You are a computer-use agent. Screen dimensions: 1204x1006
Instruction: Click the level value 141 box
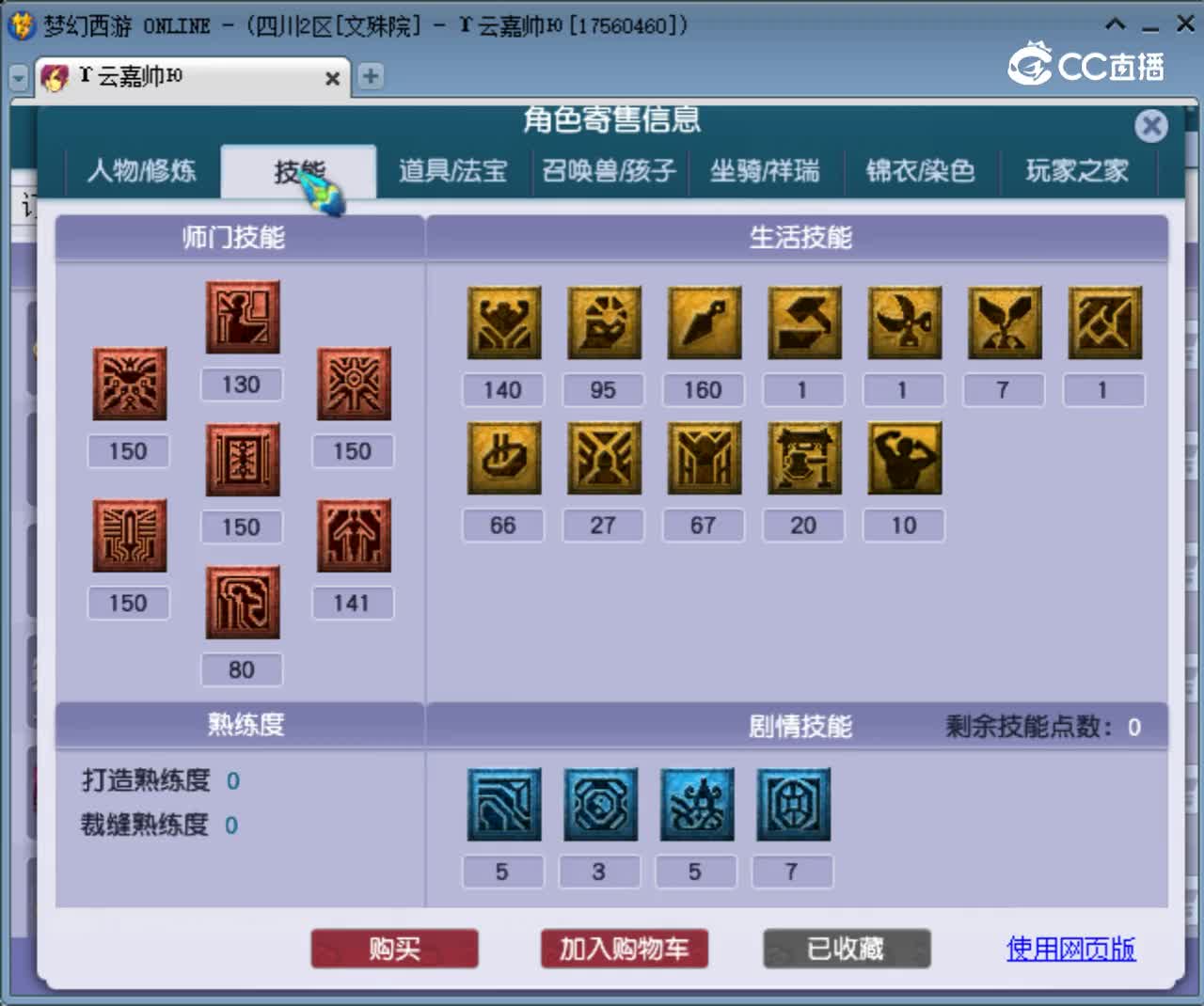pyautogui.click(x=352, y=604)
